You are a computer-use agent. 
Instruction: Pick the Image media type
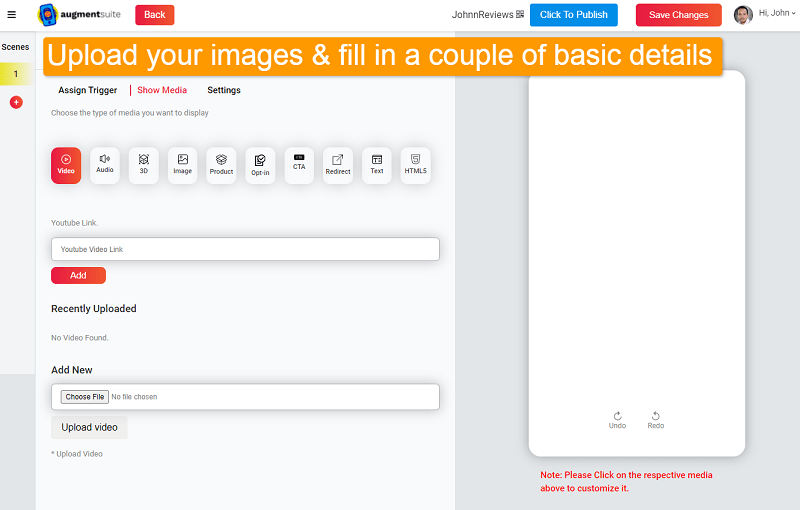point(182,165)
